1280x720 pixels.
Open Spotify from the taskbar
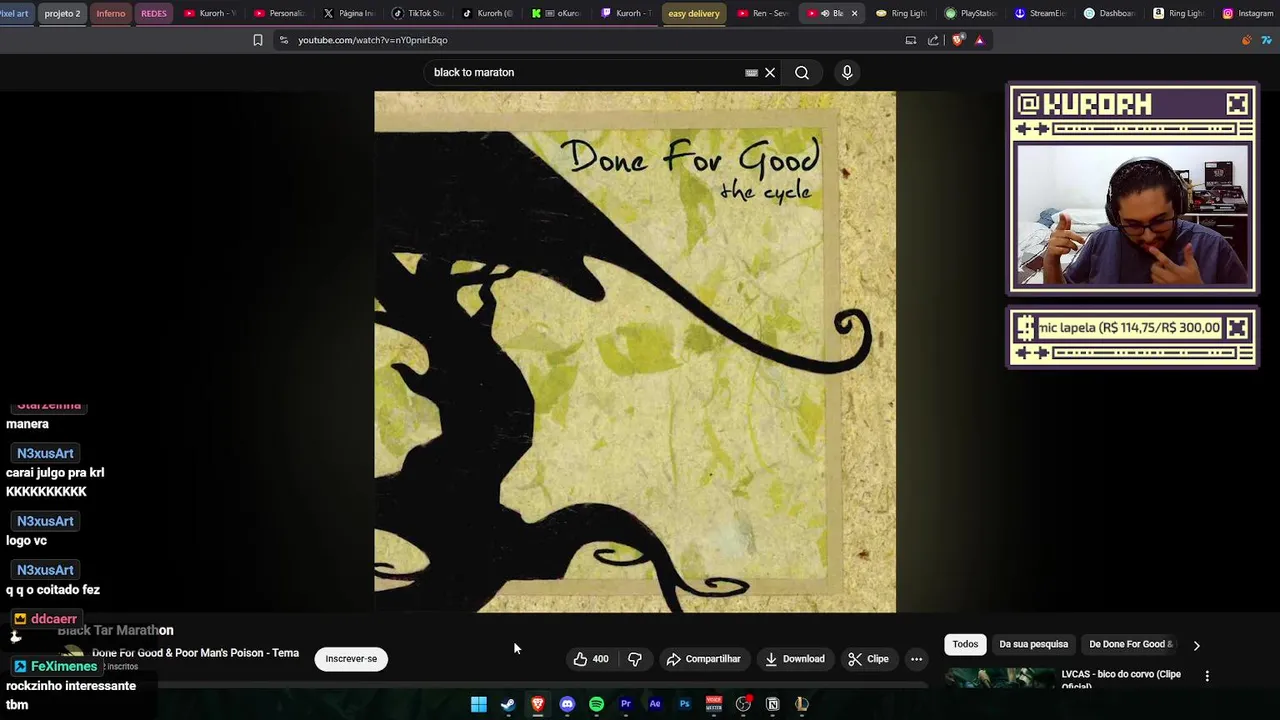click(x=596, y=704)
